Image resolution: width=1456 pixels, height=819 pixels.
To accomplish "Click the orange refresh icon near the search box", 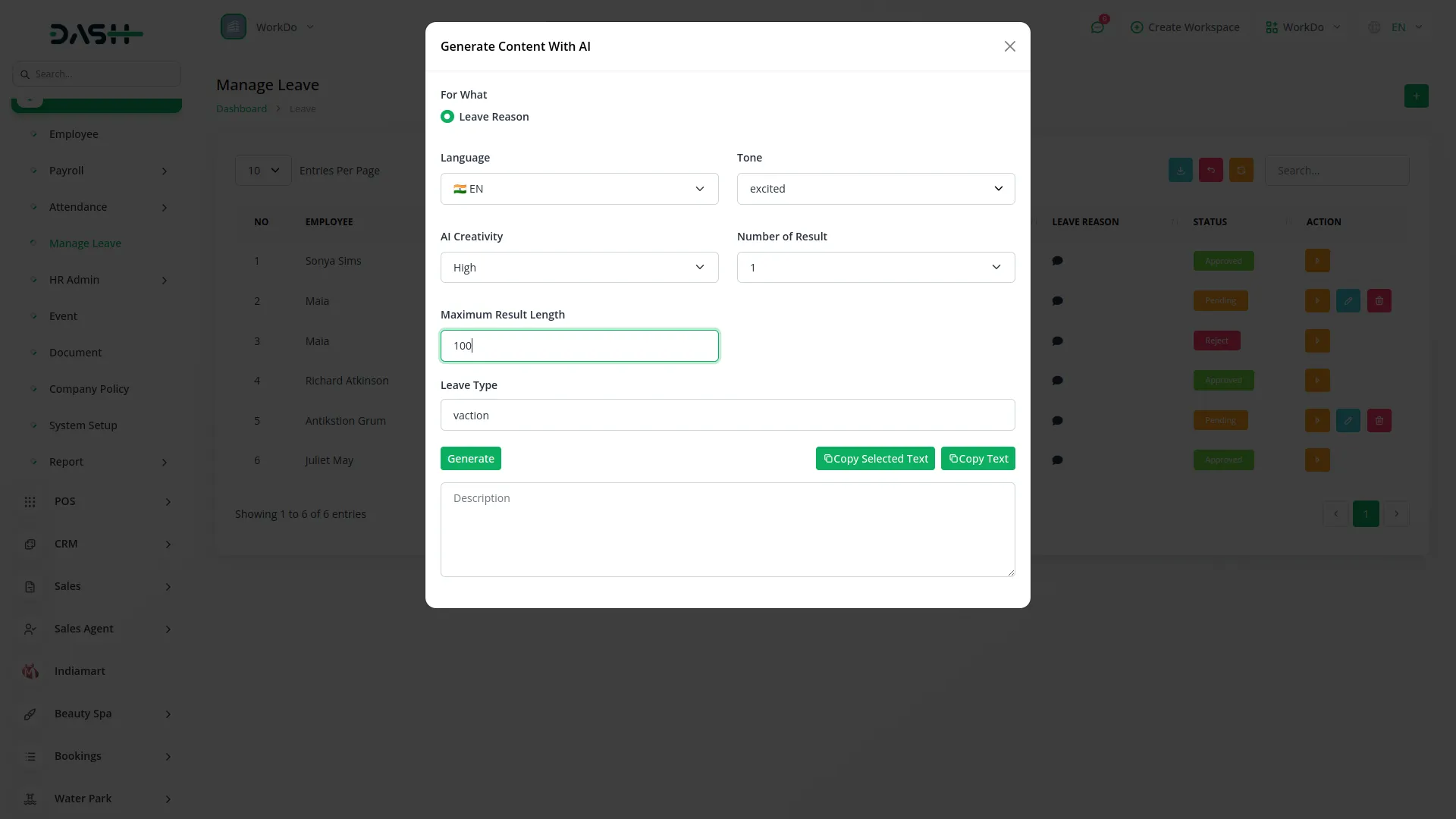I will pos(1241,170).
